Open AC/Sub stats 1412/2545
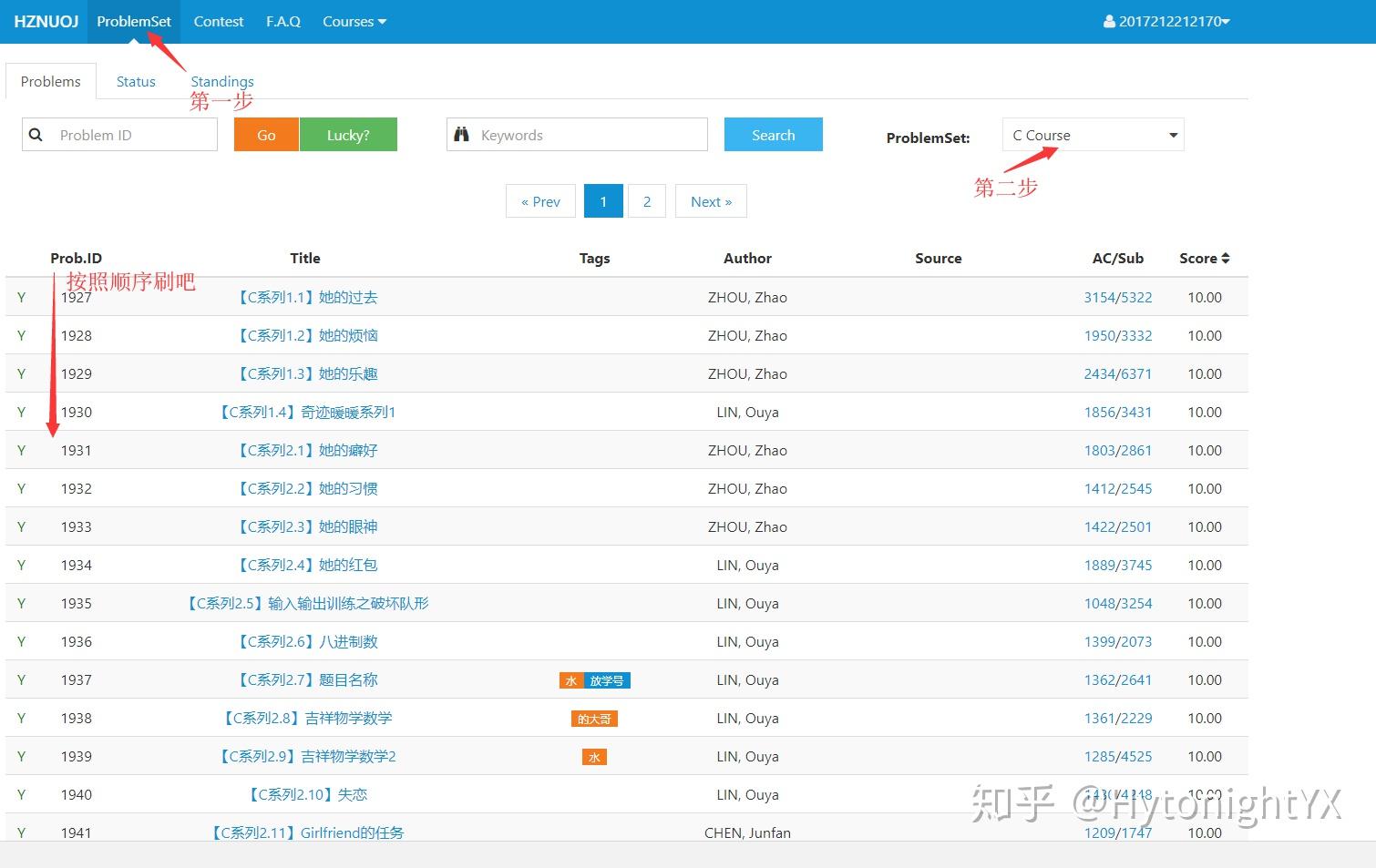The image size is (1376, 868). tap(1118, 489)
